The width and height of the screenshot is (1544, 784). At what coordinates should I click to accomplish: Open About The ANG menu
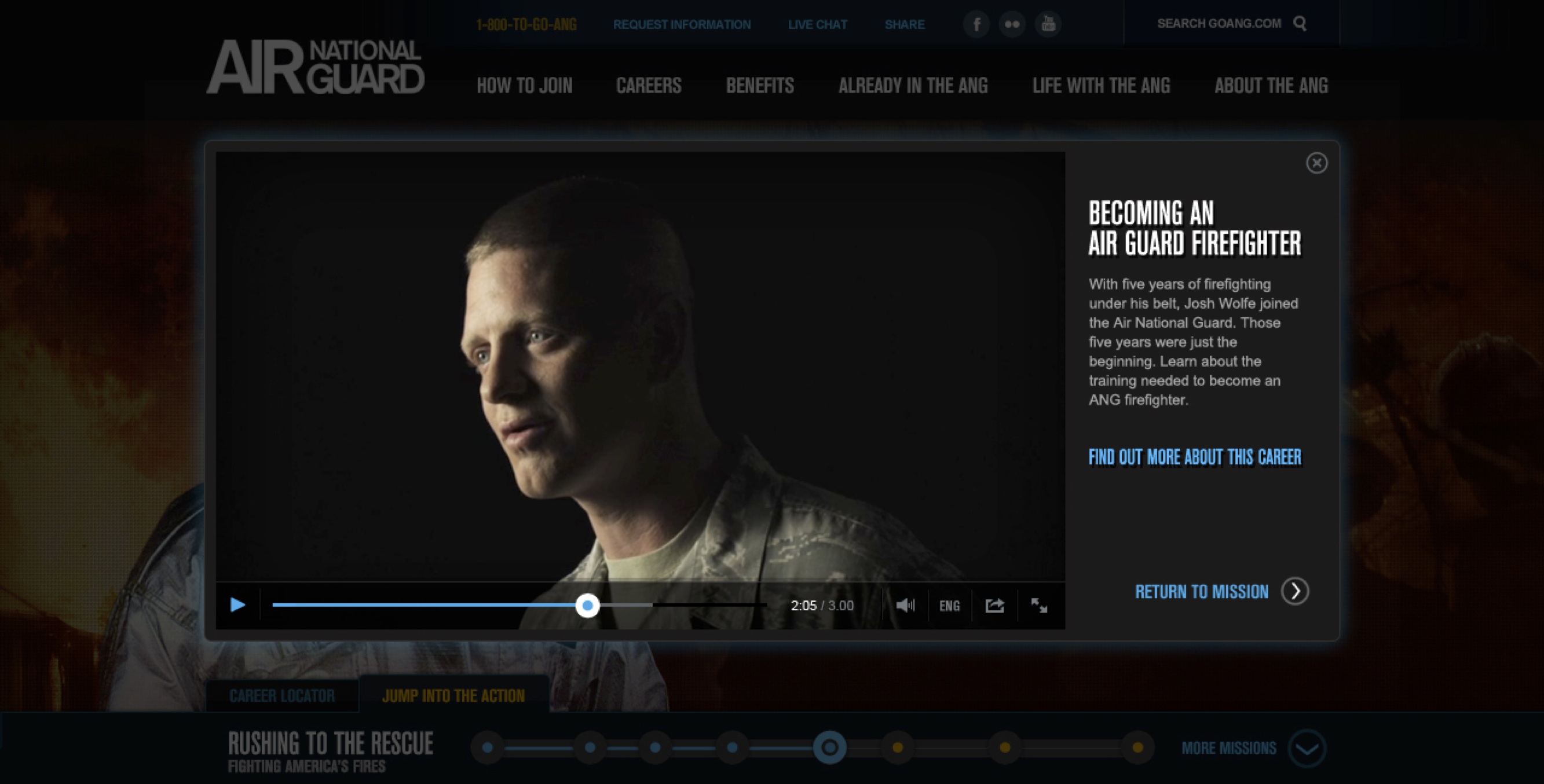(1271, 86)
